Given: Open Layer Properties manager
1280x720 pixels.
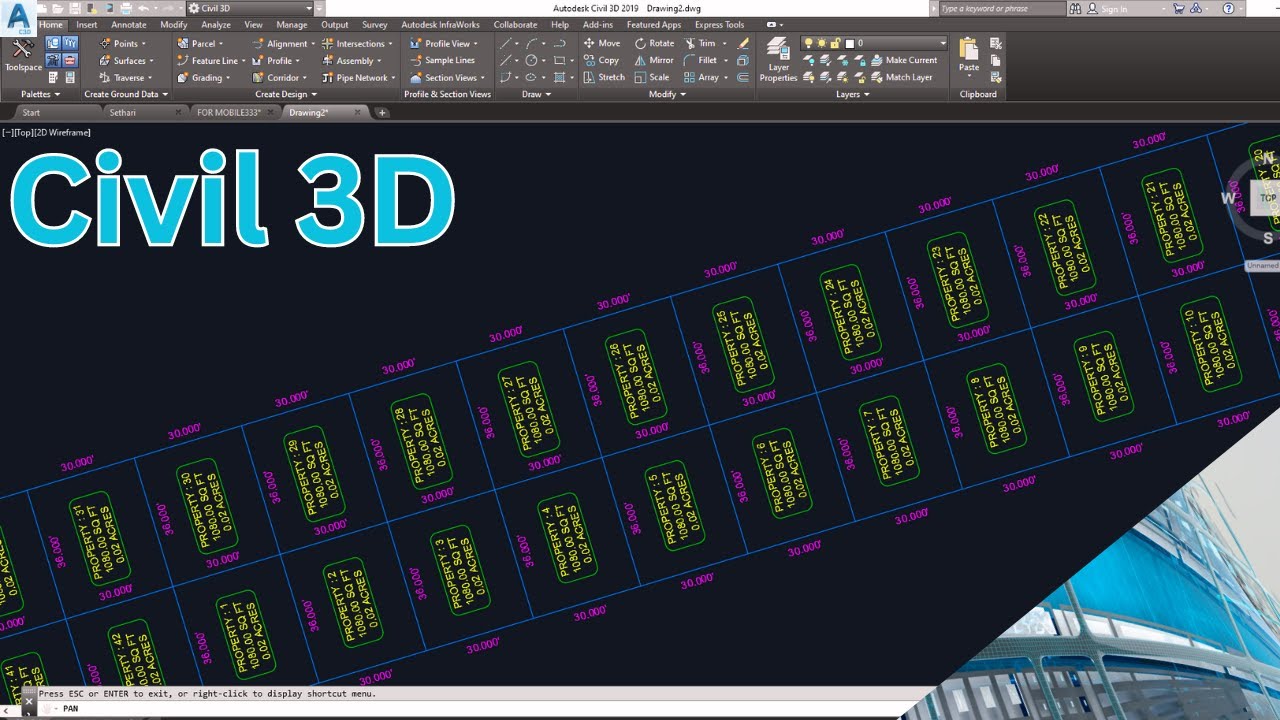Looking at the screenshot, I should pos(778,60).
